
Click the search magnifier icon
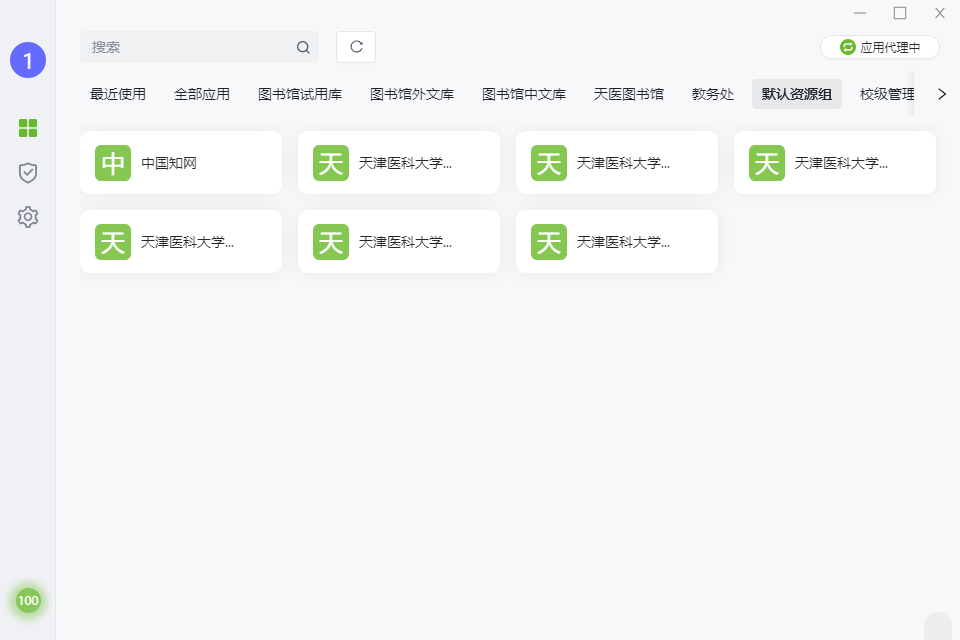pyautogui.click(x=303, y=47)
